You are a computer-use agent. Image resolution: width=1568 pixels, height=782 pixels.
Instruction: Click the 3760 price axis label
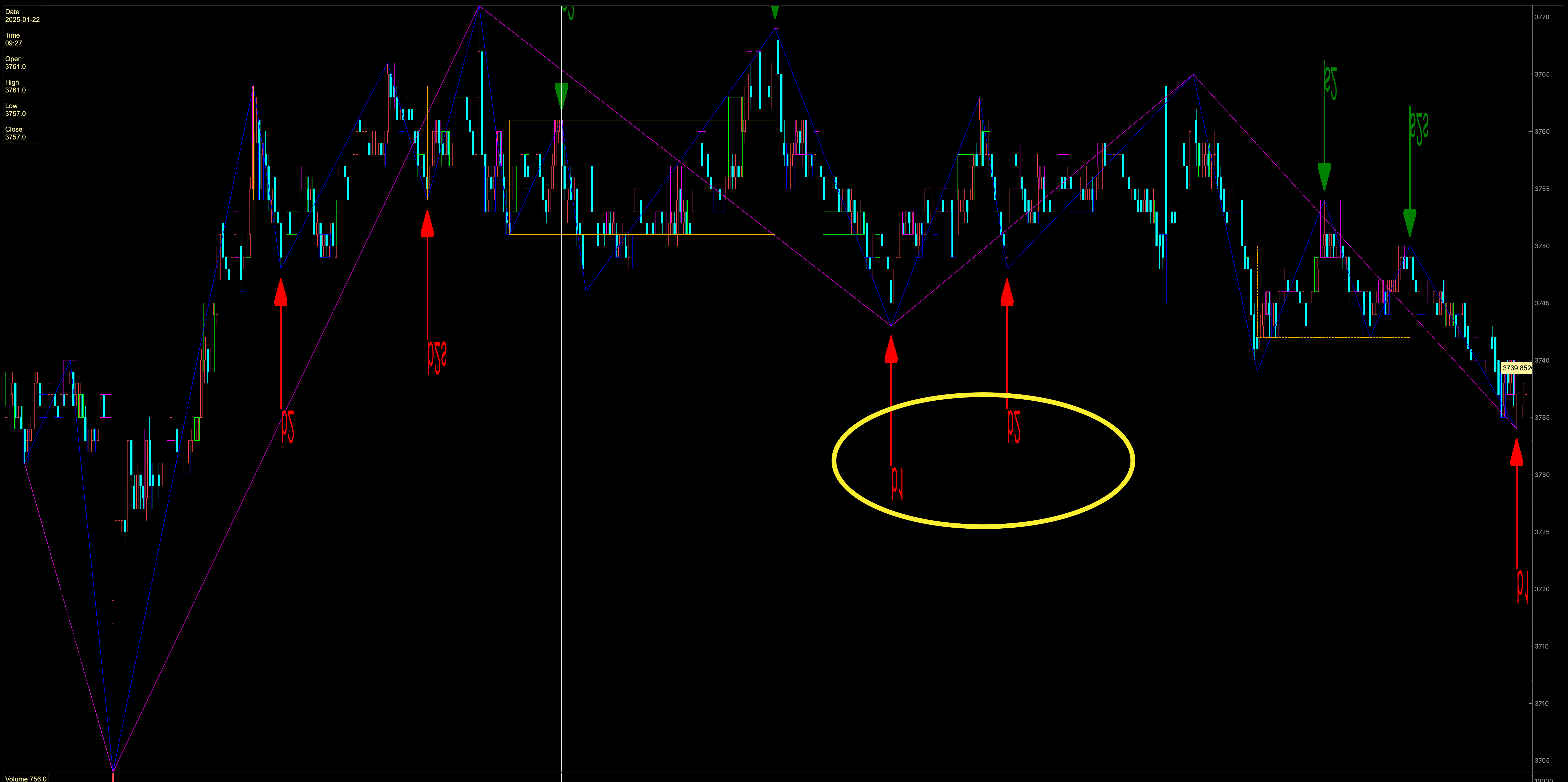[x=1542, y=131]
